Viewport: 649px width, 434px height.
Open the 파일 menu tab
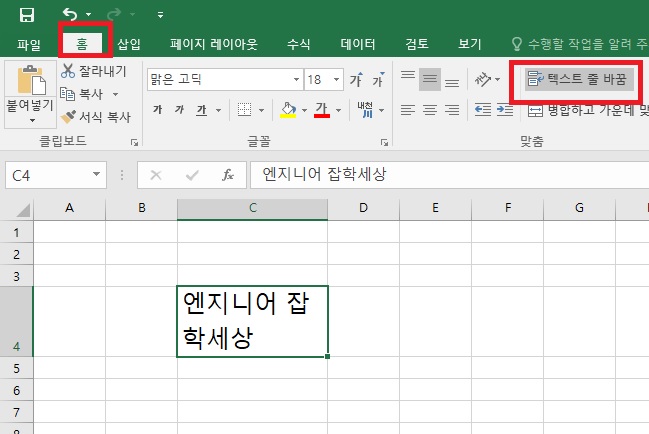click(x=29, y=44)
